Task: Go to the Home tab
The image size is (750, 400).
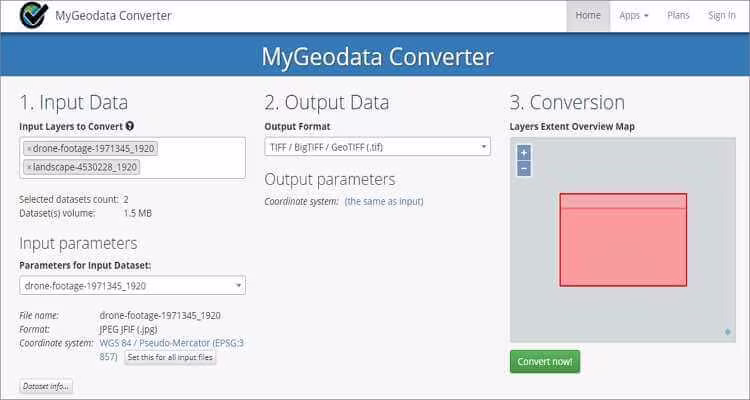Action: [x=588, y=16]
